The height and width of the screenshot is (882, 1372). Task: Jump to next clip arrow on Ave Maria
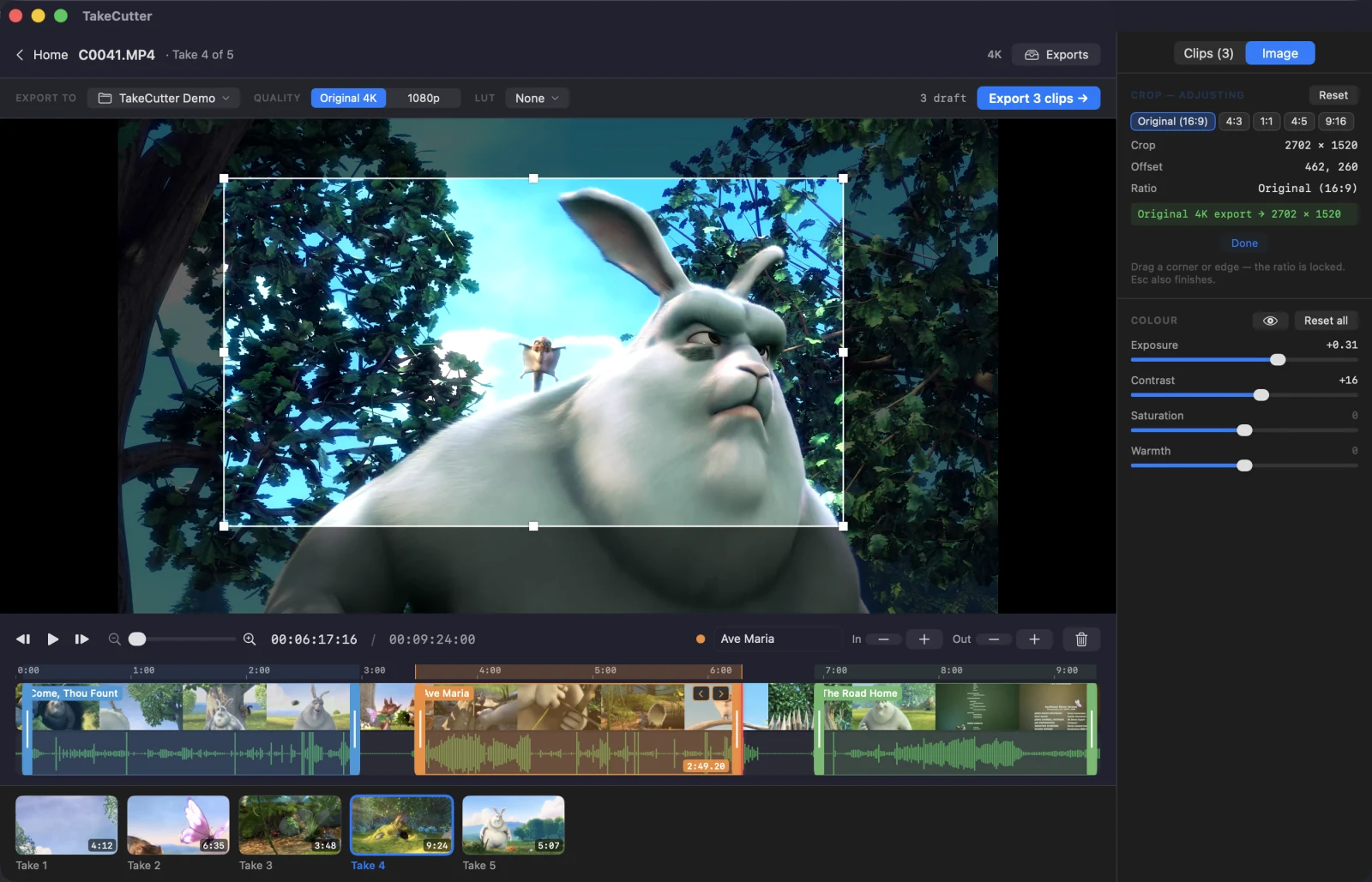[721, 693]
